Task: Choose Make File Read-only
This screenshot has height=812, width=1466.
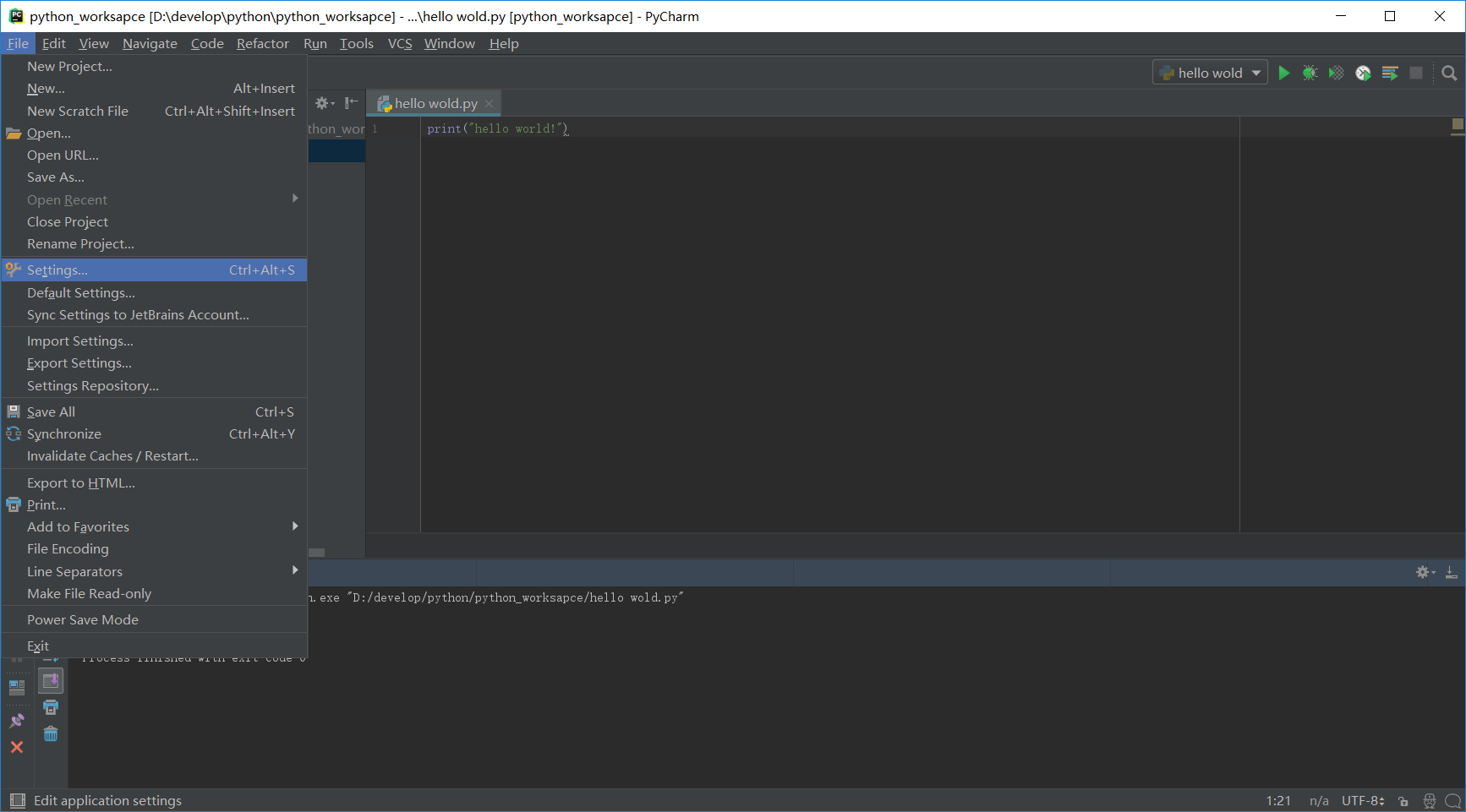Action: [154, 593]
